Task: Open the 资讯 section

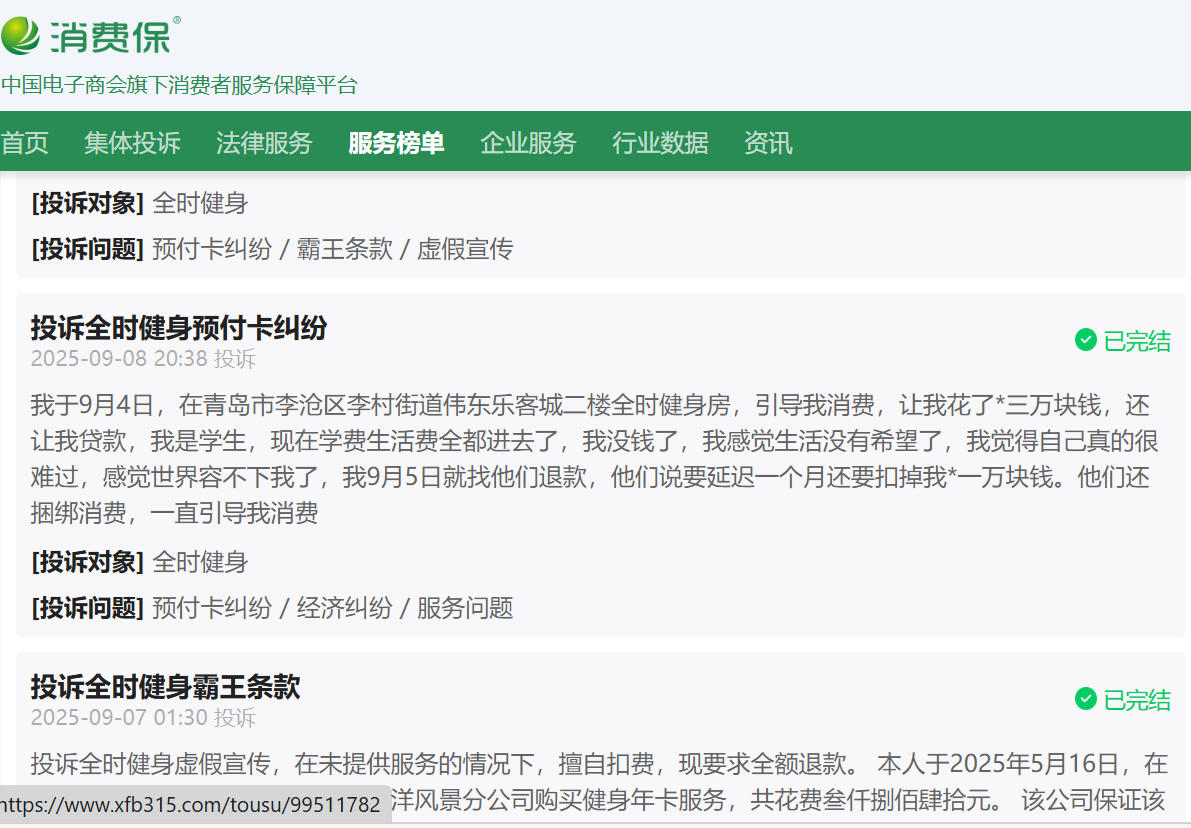Action: pos(768,143)
